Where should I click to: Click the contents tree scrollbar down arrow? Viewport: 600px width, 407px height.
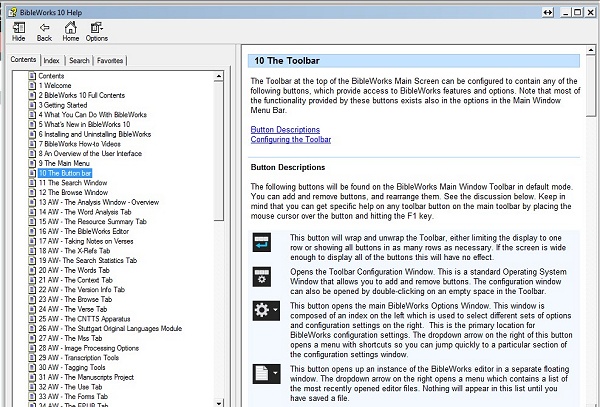218,403
